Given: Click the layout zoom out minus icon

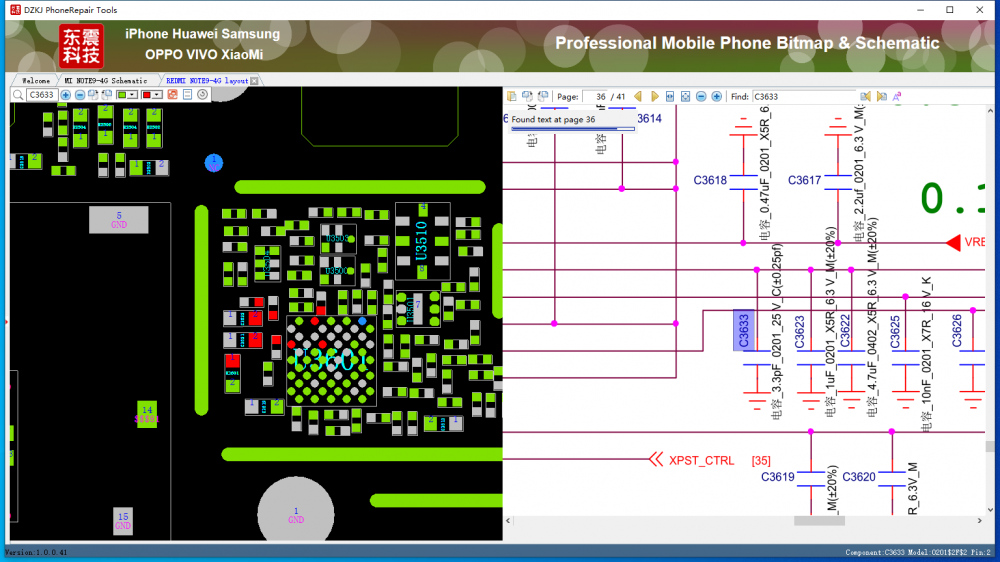Looking at the screenshot, I should pos(80,95).
